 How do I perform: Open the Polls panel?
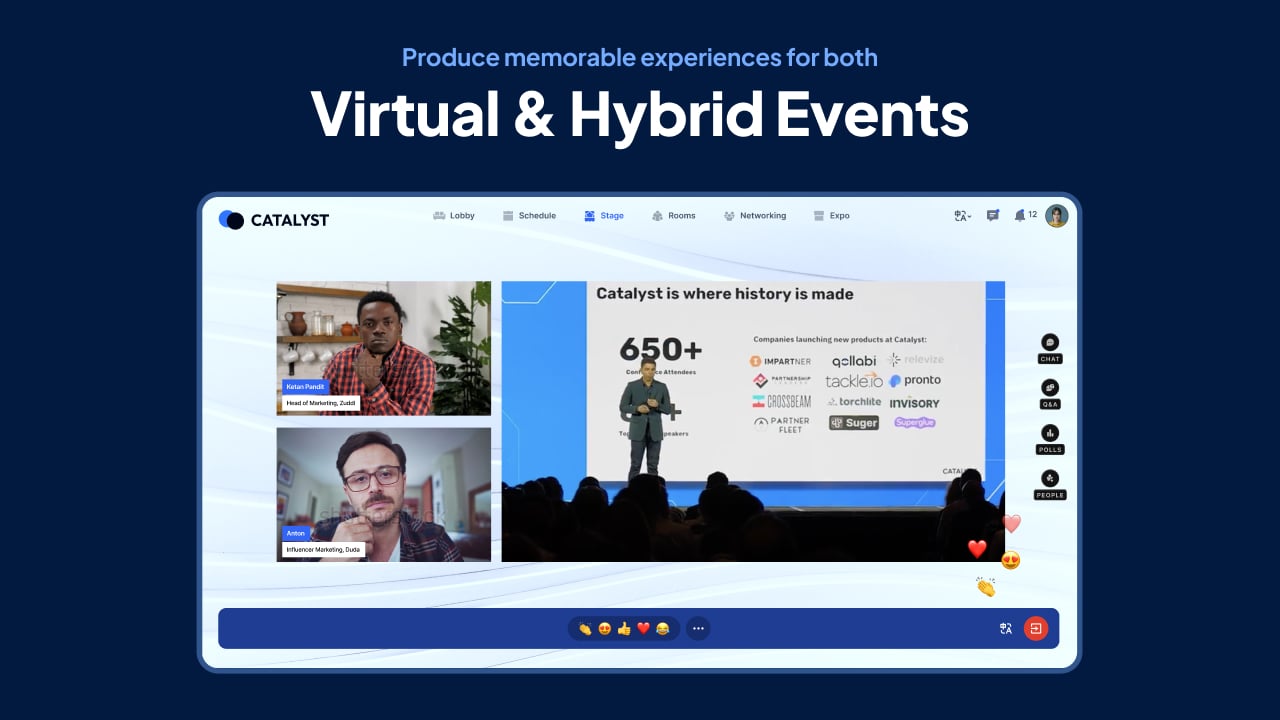pos(1049,434)
